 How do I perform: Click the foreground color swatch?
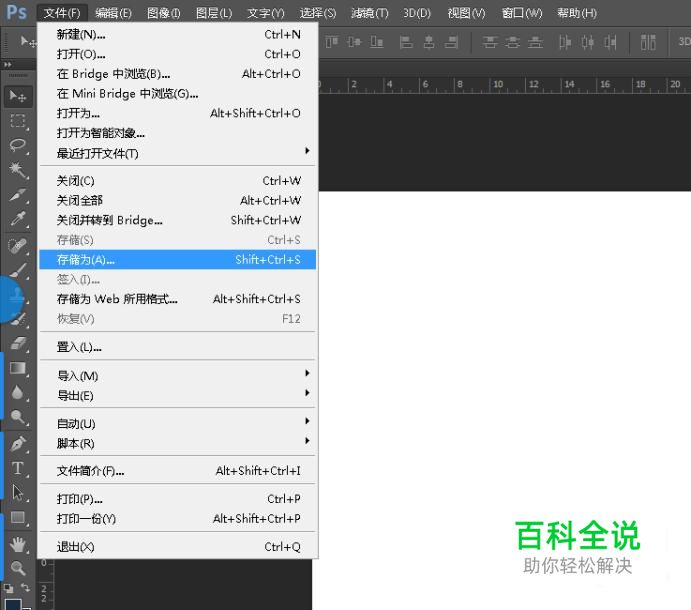pos(13,604)
